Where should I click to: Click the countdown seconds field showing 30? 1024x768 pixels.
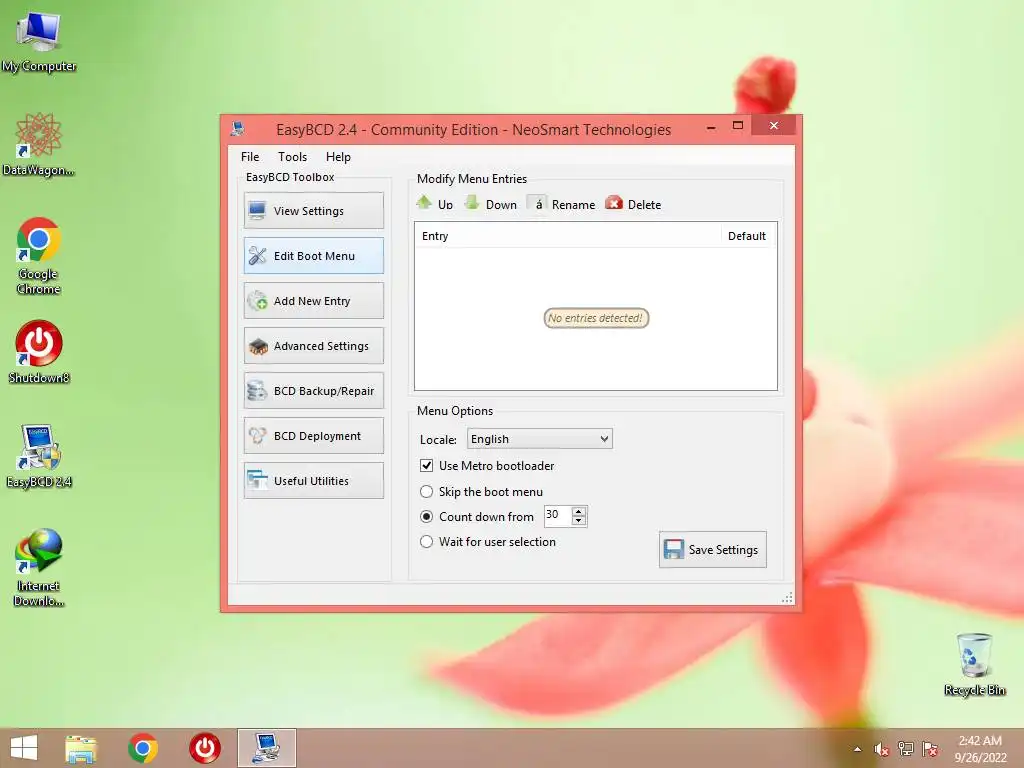(x=558, y=515)
